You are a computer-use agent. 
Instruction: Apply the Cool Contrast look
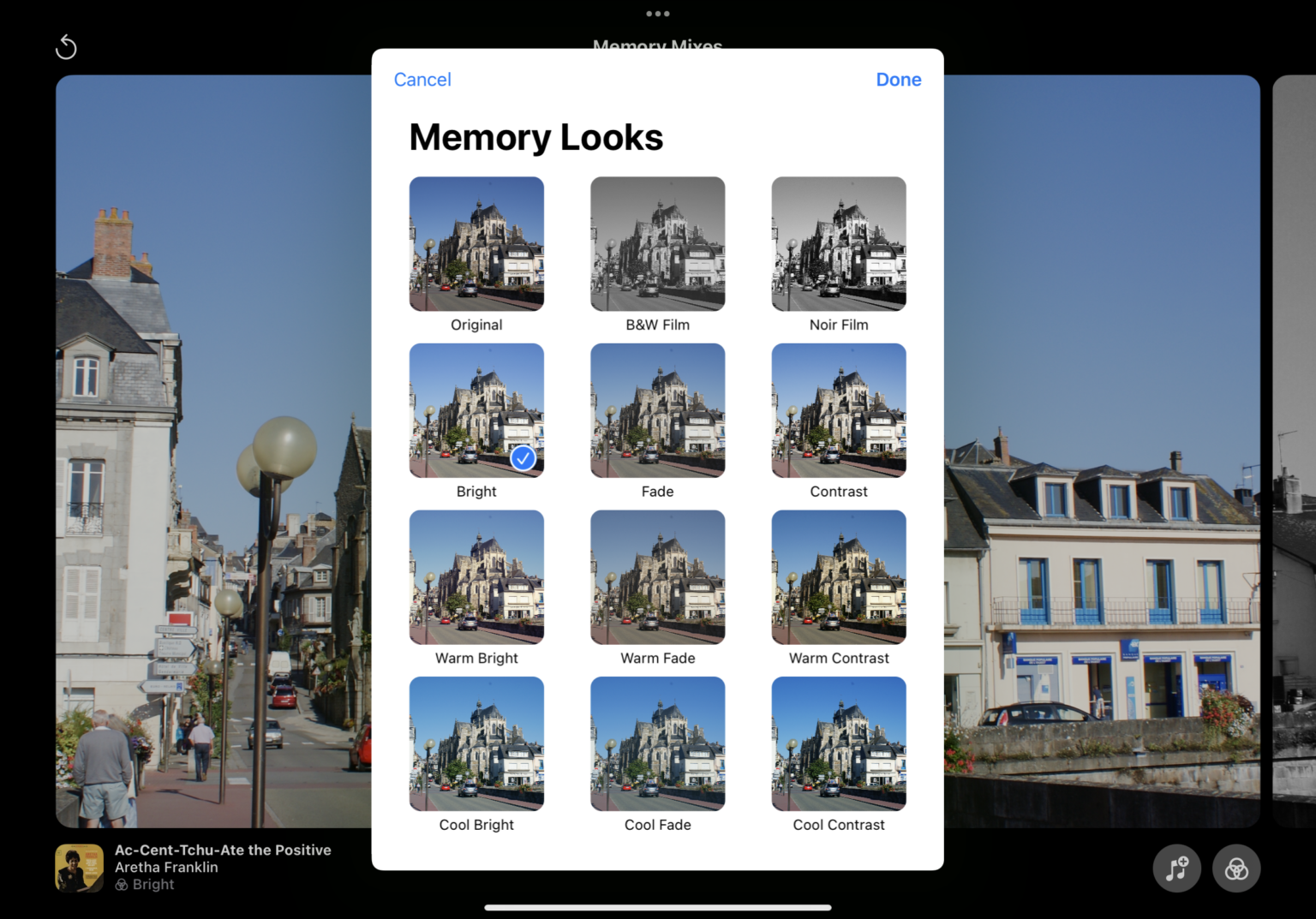click(x=838, y=743)
